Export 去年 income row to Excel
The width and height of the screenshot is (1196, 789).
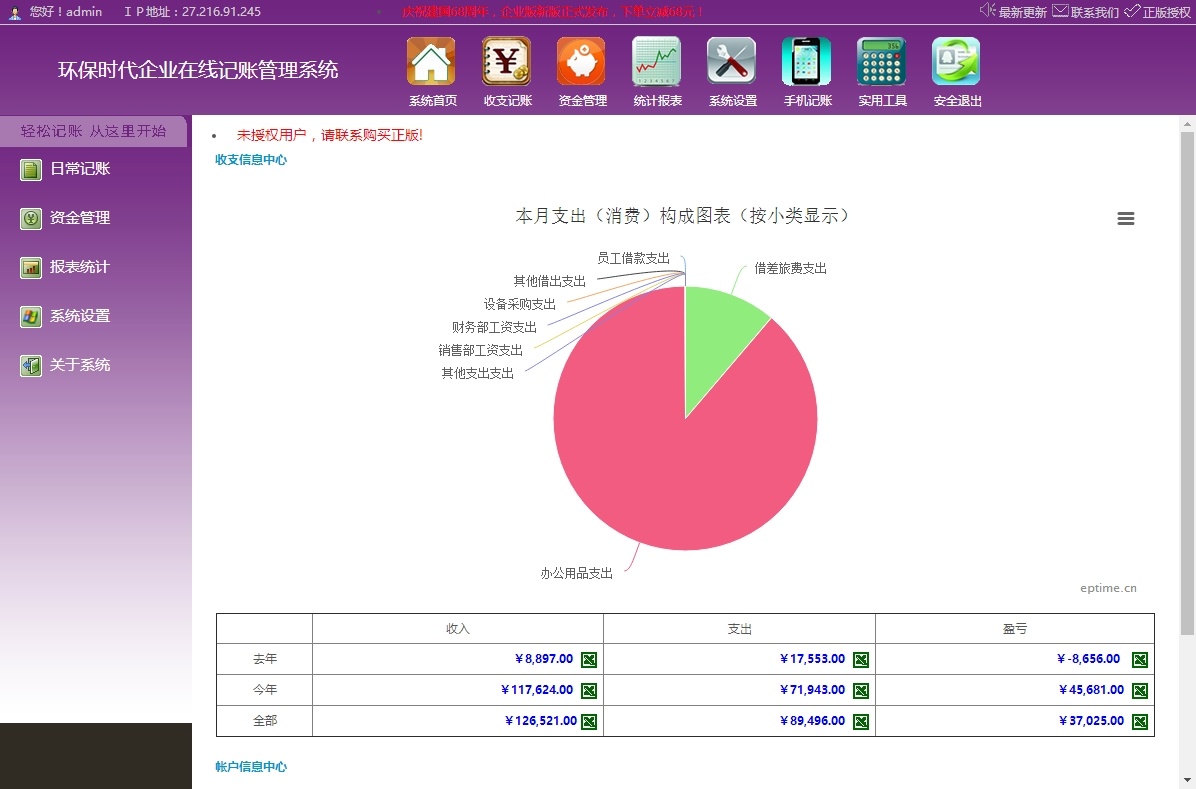(x=590, y=659)
